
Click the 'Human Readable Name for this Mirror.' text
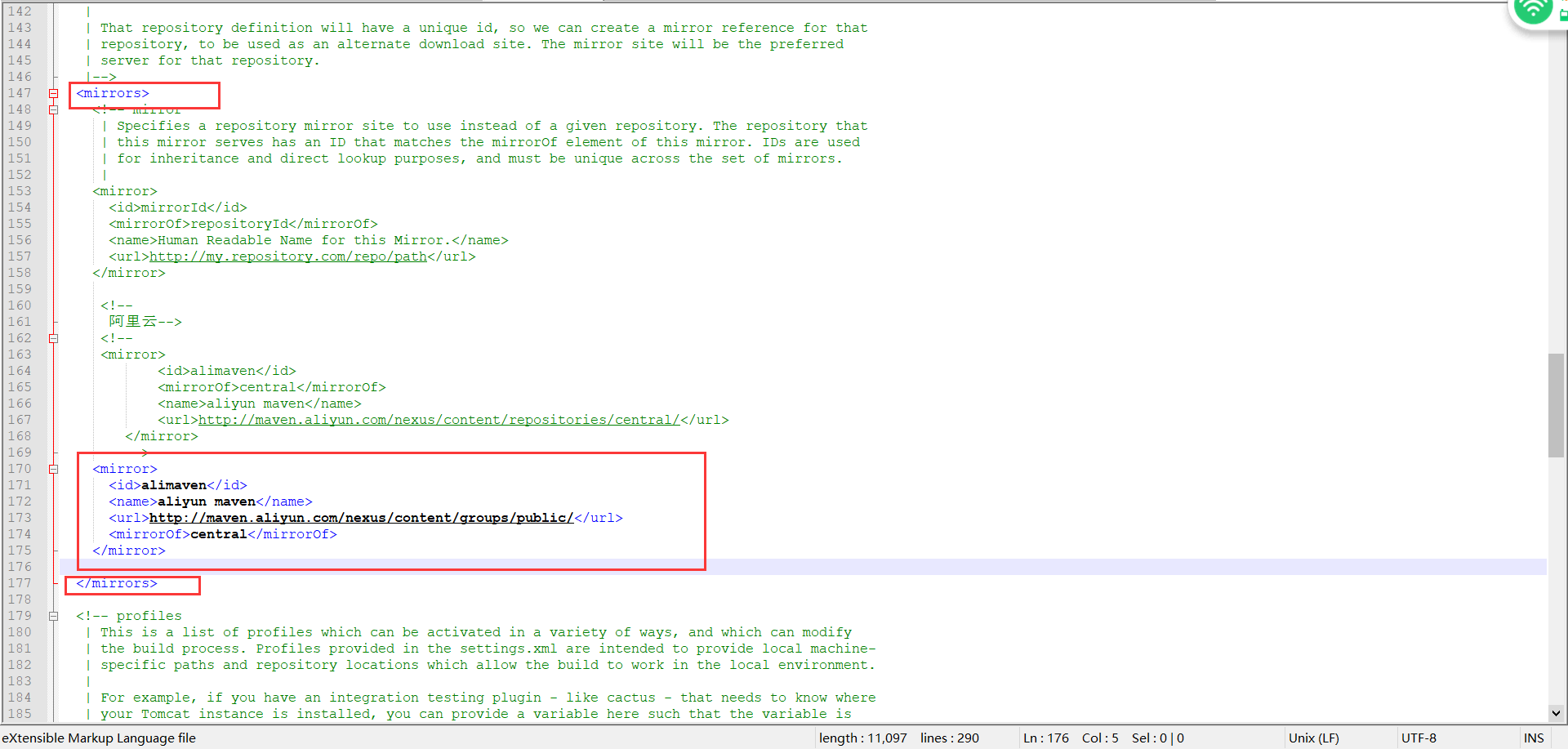pyautogui.click(x=305, y=240)
